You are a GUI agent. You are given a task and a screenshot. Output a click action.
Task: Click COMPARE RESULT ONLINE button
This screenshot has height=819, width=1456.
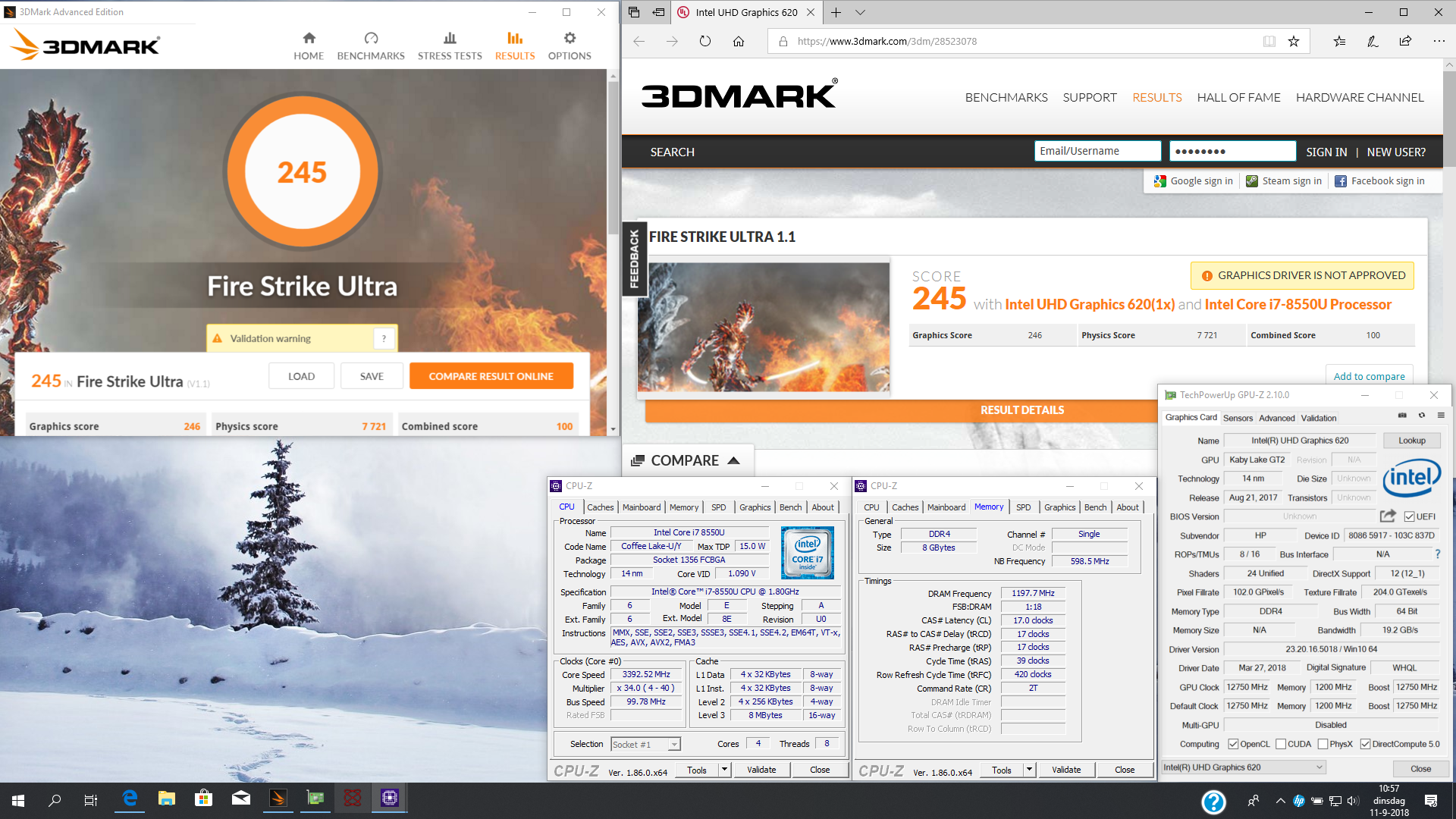pyautogui.click(x=491, y=376)
